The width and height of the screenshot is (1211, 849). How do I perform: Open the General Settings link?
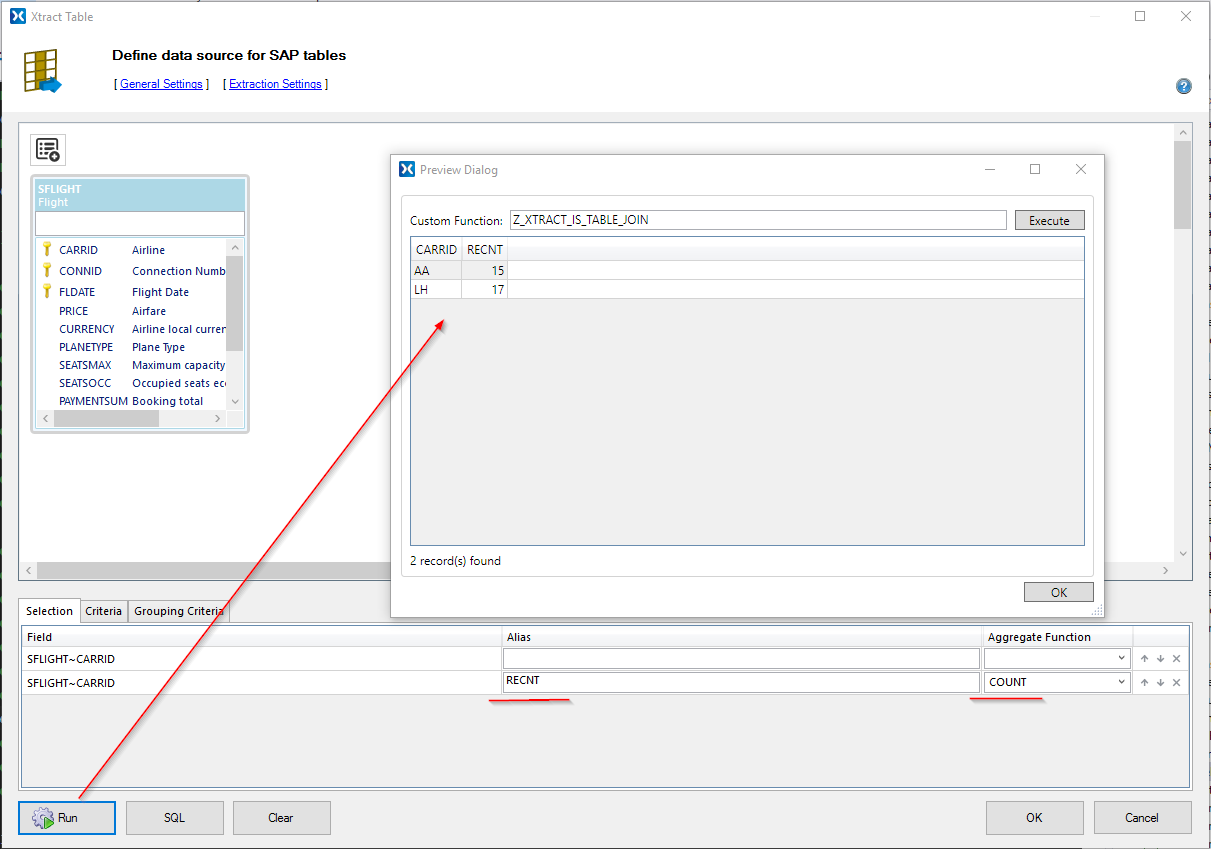click(x=161, y=84)
